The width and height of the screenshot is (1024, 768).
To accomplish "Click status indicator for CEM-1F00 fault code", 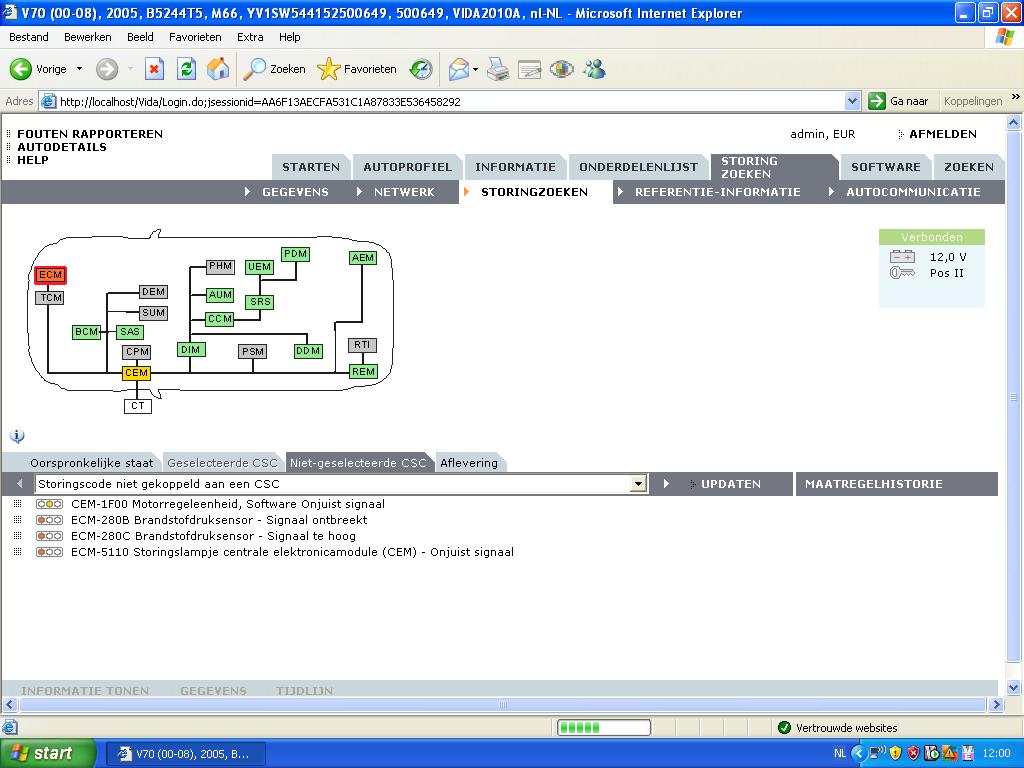I will pos(49,504).
